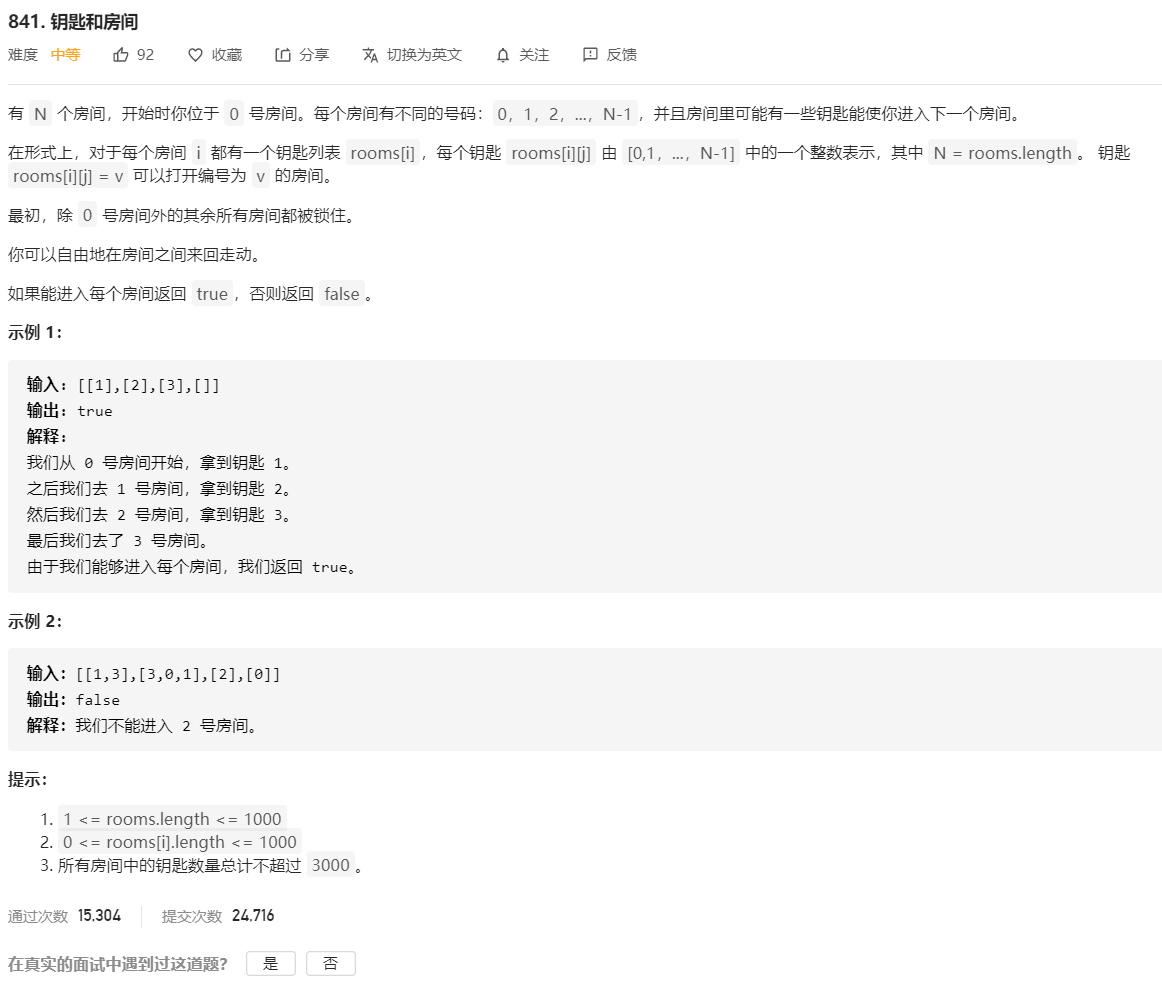Click example 1 output true
The height and width of the screenshot is (986, 1162).
tap(95, 411)
